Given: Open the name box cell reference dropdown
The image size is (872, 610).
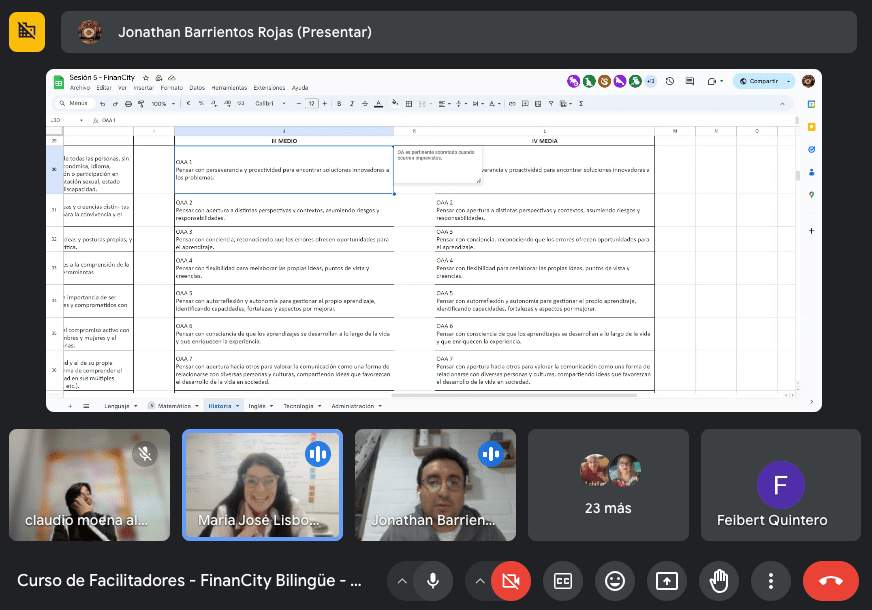Looking at the screenshot, I should [81, 120].
